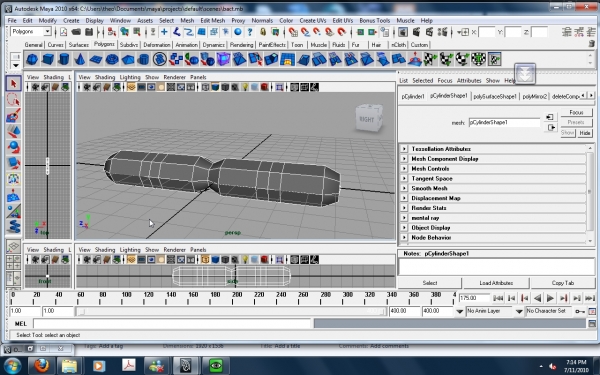600x375 pixels.
Task: Create a polygon pyramid from the shelf
Action: (128, 59)
